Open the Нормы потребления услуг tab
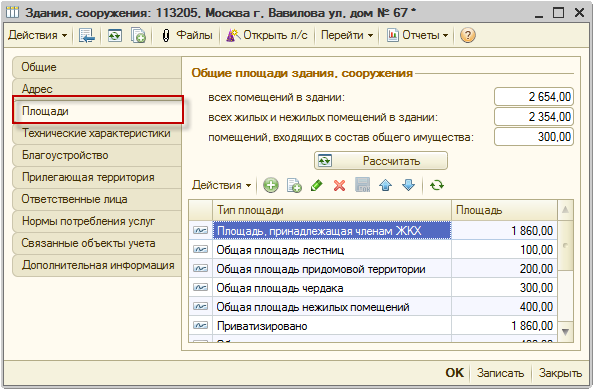The image size is (593, 389). [x=97, y=221]
